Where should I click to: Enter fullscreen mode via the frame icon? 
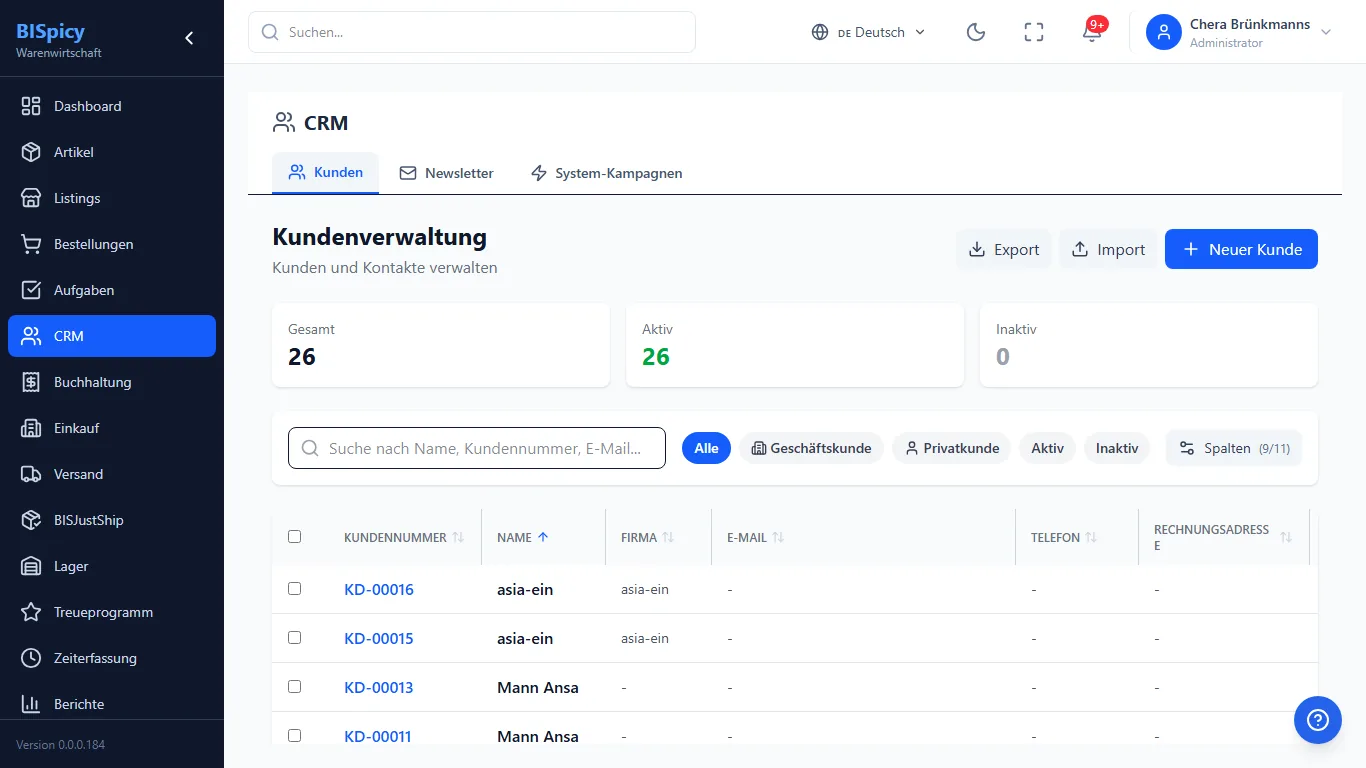(1034, 32)
